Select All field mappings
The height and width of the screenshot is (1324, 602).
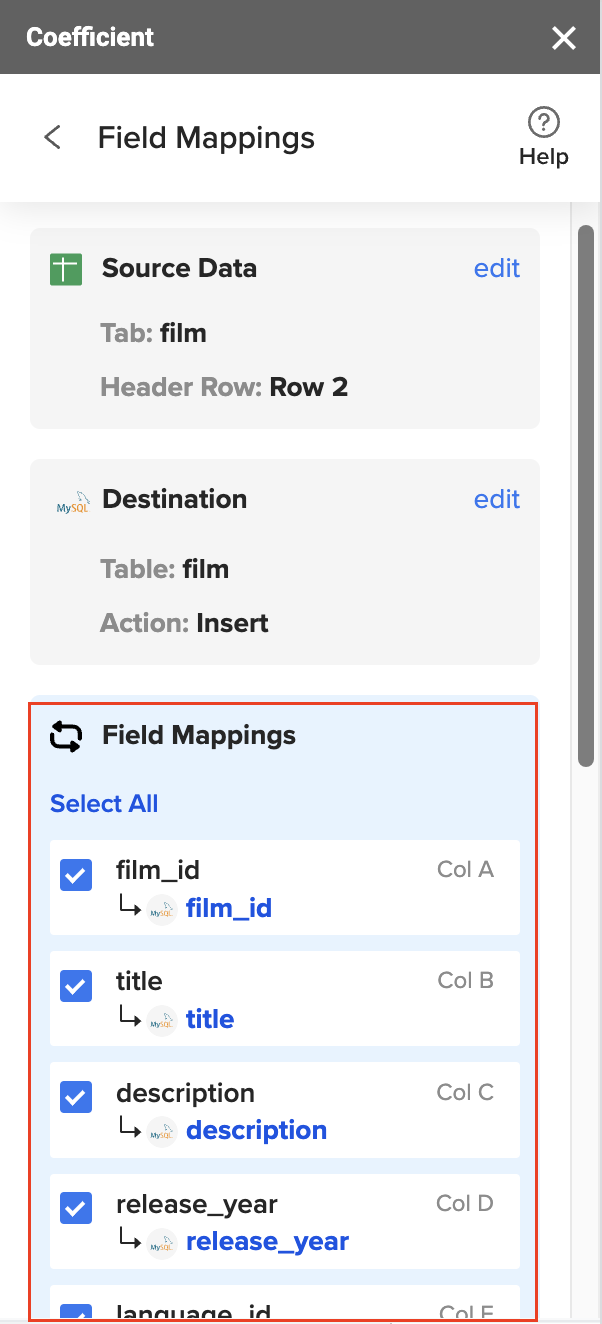103,803
